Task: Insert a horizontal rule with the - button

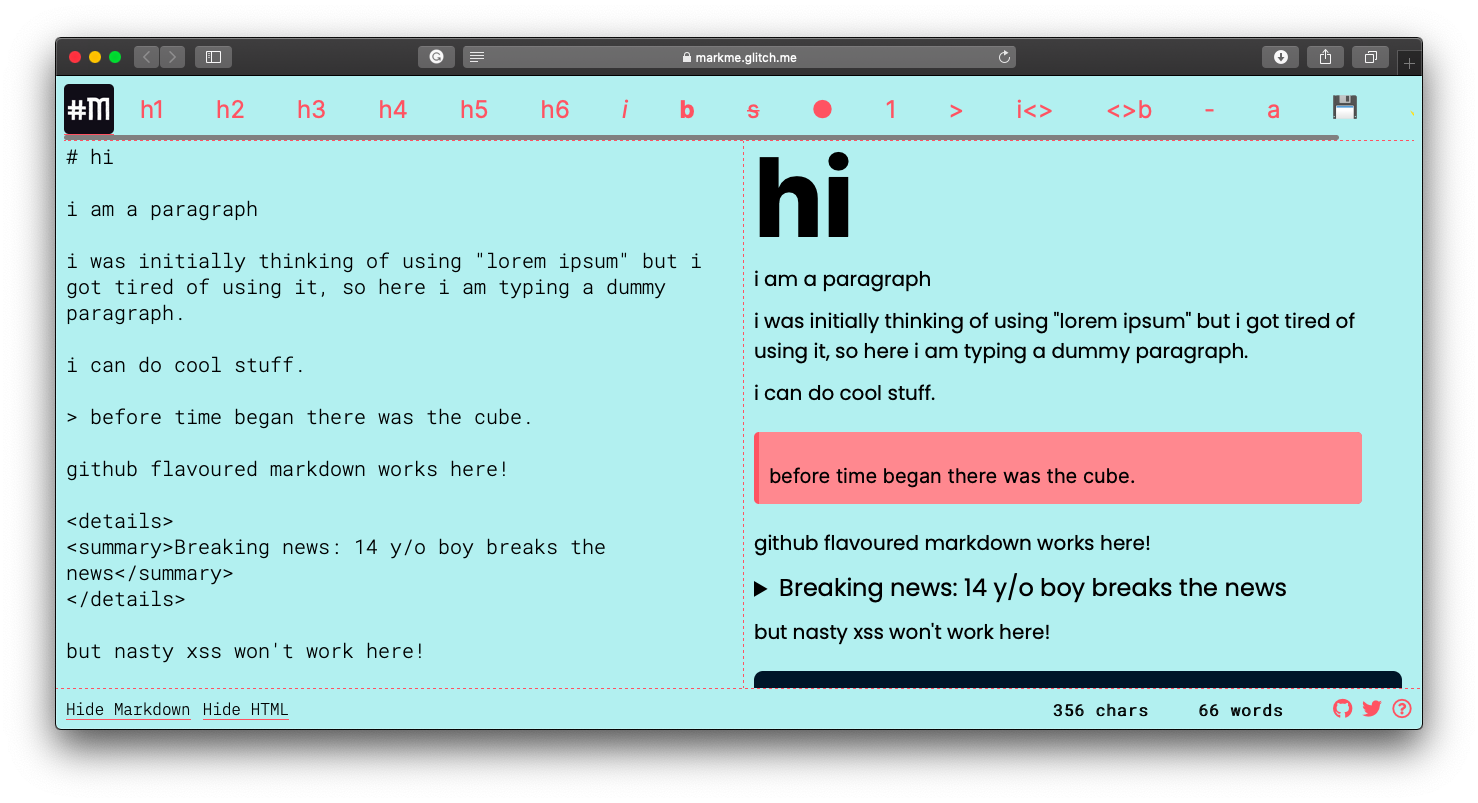Action: (1210, 110)
